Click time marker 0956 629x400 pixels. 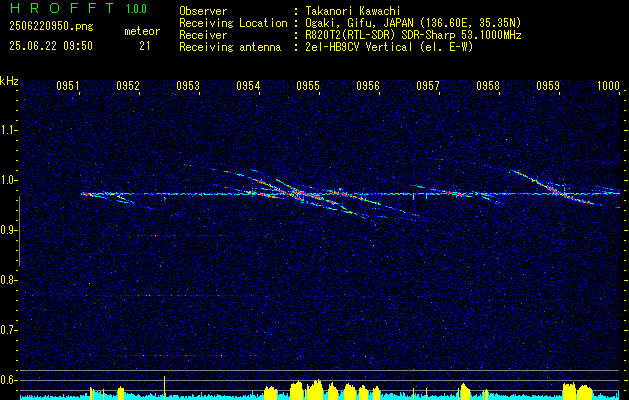tap(368, 85)
